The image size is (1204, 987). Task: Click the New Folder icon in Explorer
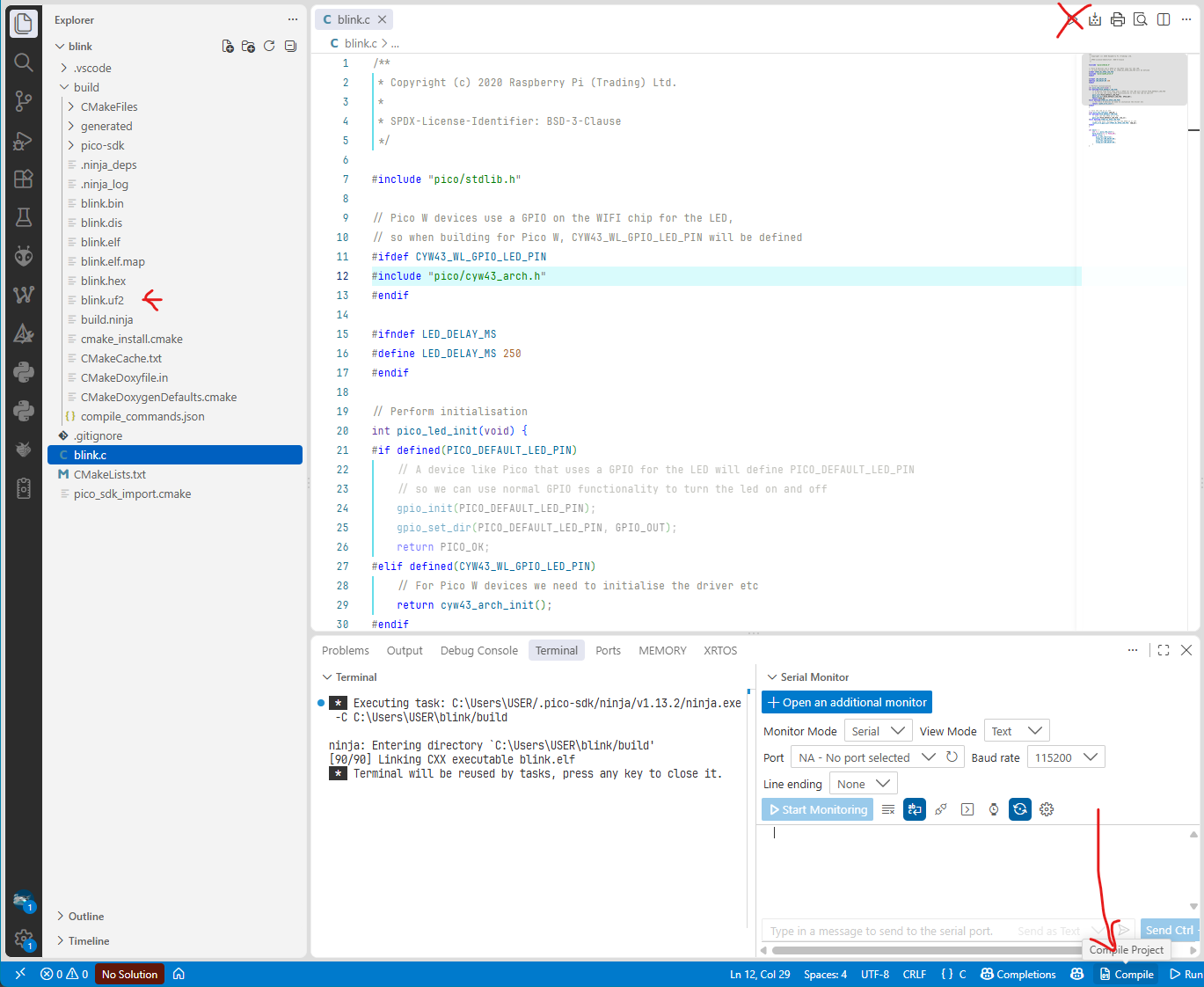point(248,46)
